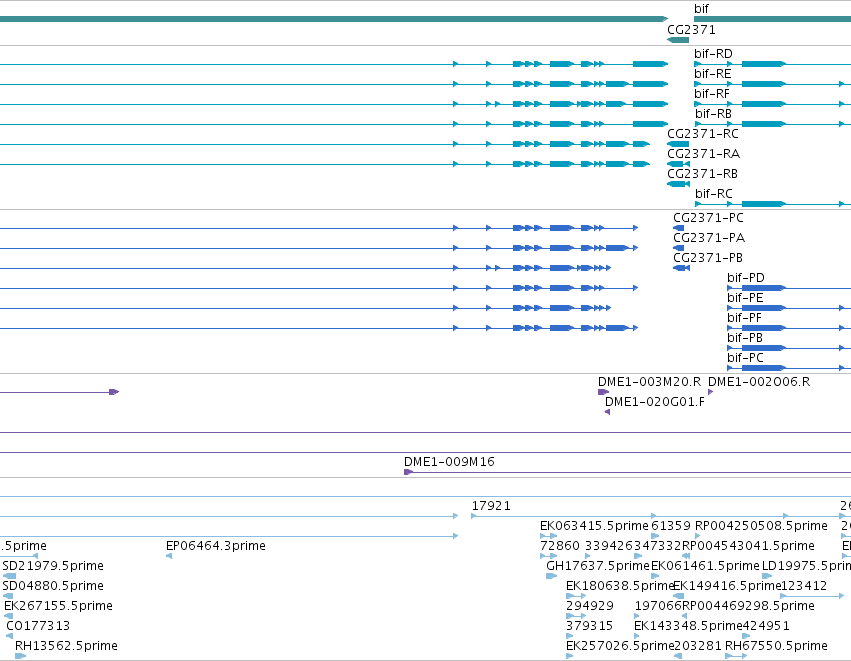851x661 pixels.
Task: Select the CG2371-RA transcript label
Action: click(703, 154)
